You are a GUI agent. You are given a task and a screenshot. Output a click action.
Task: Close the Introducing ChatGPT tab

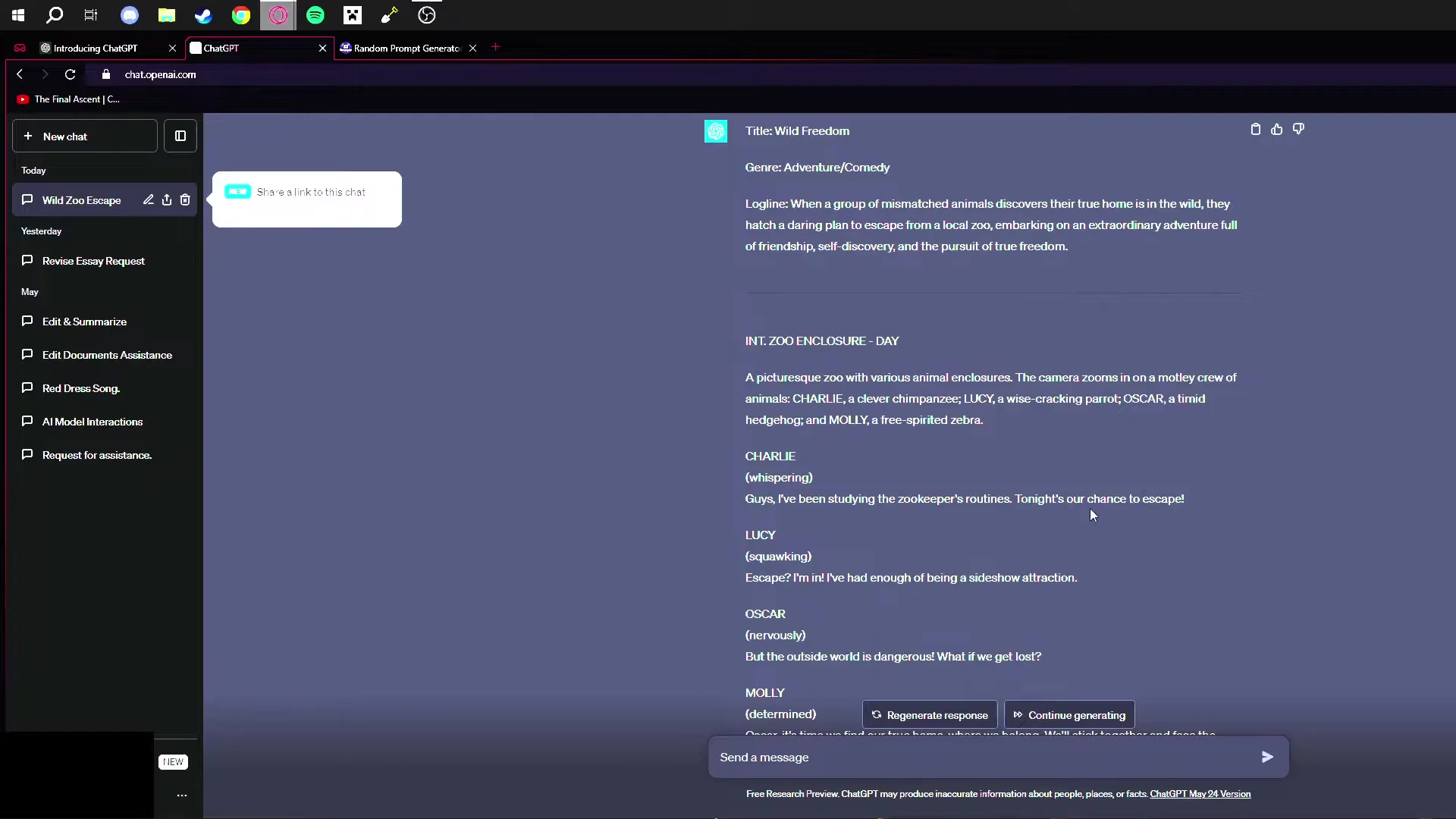coord(172,48)
